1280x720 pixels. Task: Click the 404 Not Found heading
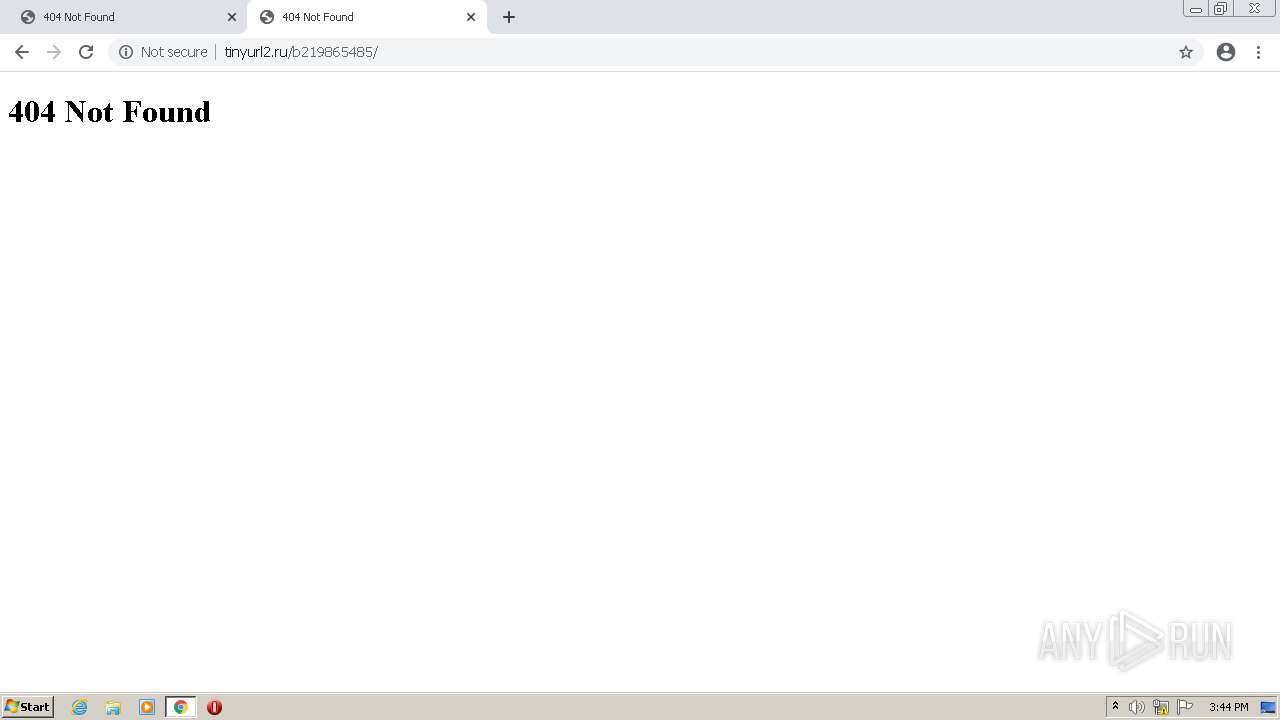109,111
